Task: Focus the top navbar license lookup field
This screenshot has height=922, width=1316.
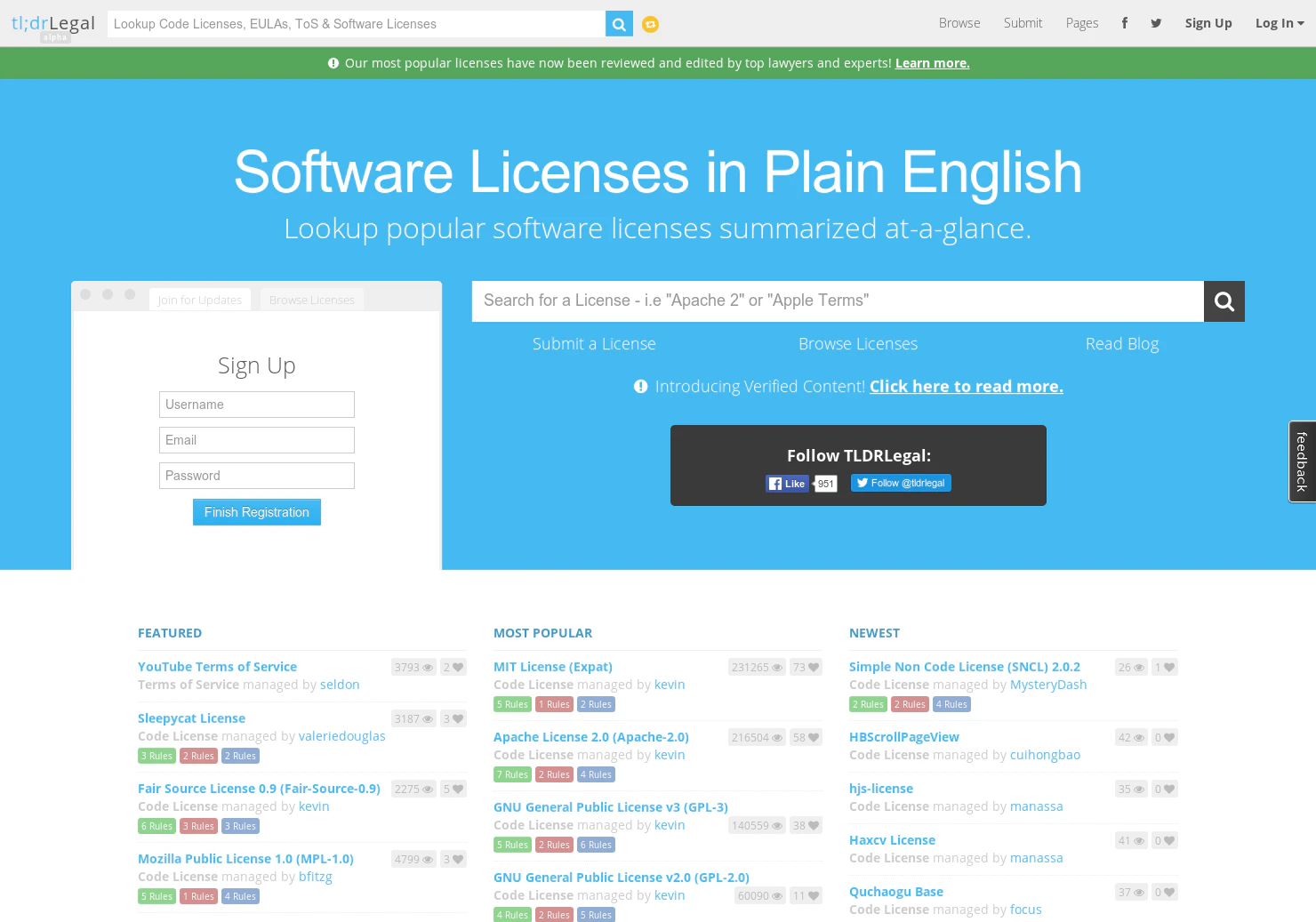Action: (356, 24)
